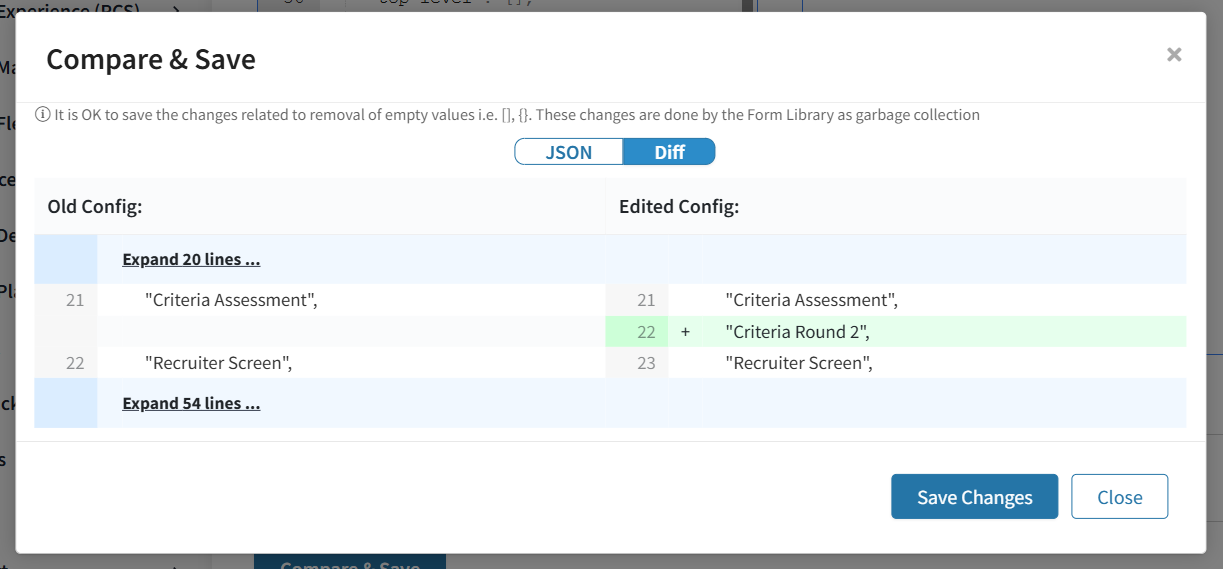Select the Diff view toggle

pos(669,152)
